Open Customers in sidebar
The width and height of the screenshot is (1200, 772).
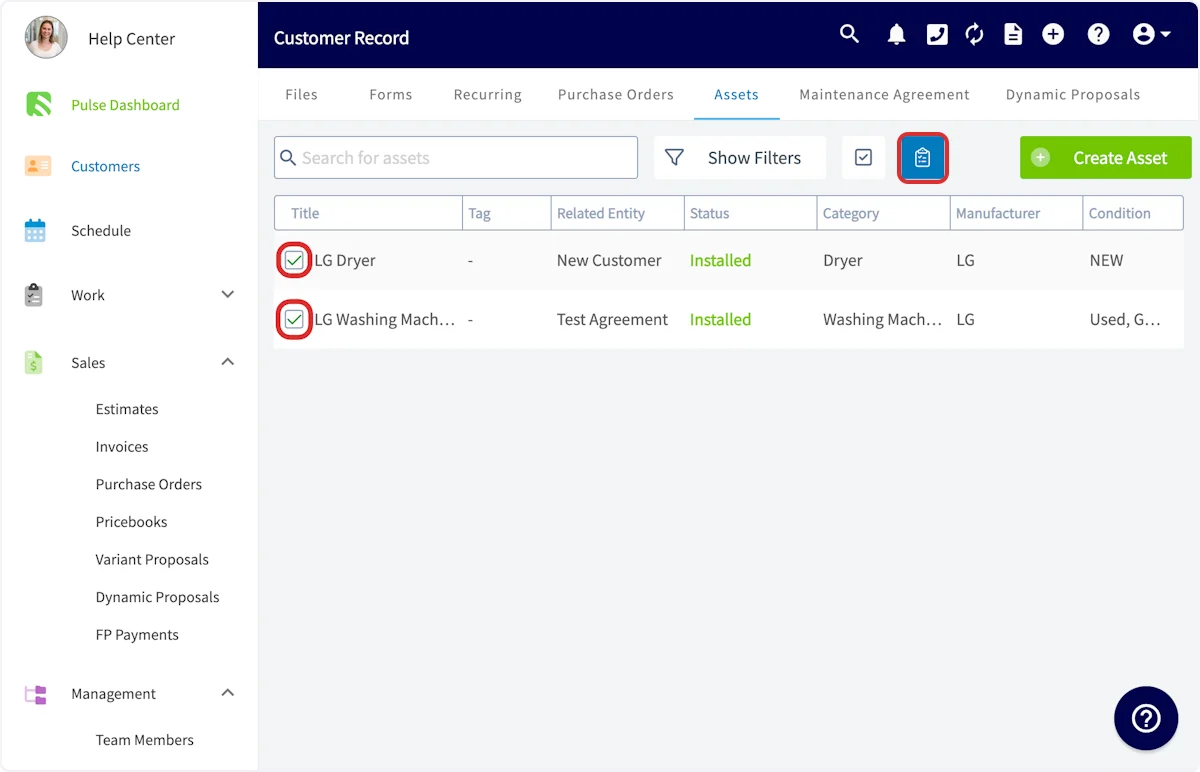point(105,167)
